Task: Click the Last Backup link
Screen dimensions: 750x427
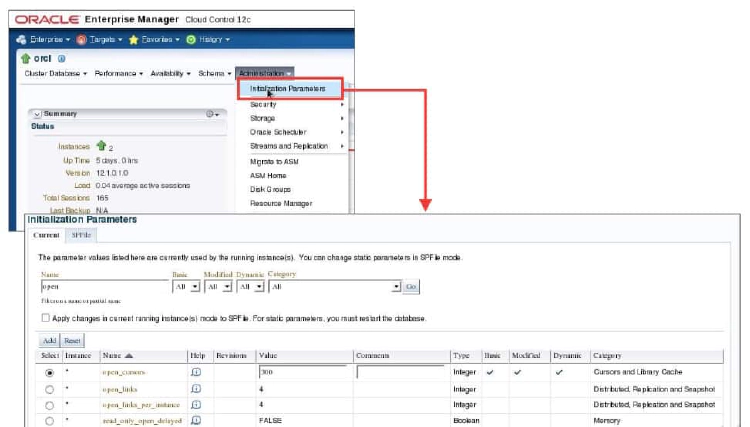Action: pos(70,210)
